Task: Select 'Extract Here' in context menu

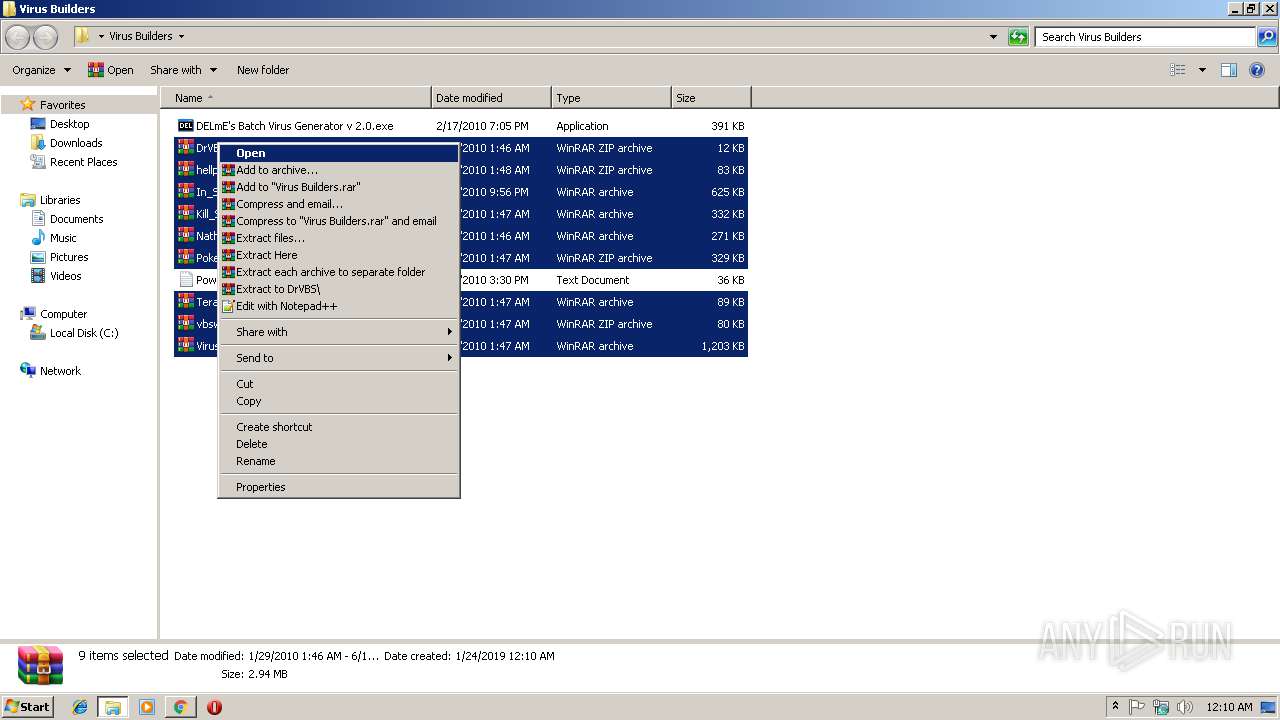Action: pyautogui.click(x=339, y=255)
